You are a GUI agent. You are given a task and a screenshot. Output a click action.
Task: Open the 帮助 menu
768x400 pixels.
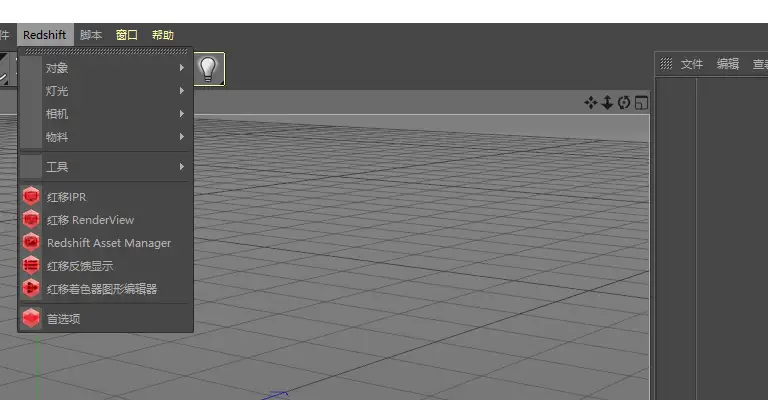[x=163, y=35]
